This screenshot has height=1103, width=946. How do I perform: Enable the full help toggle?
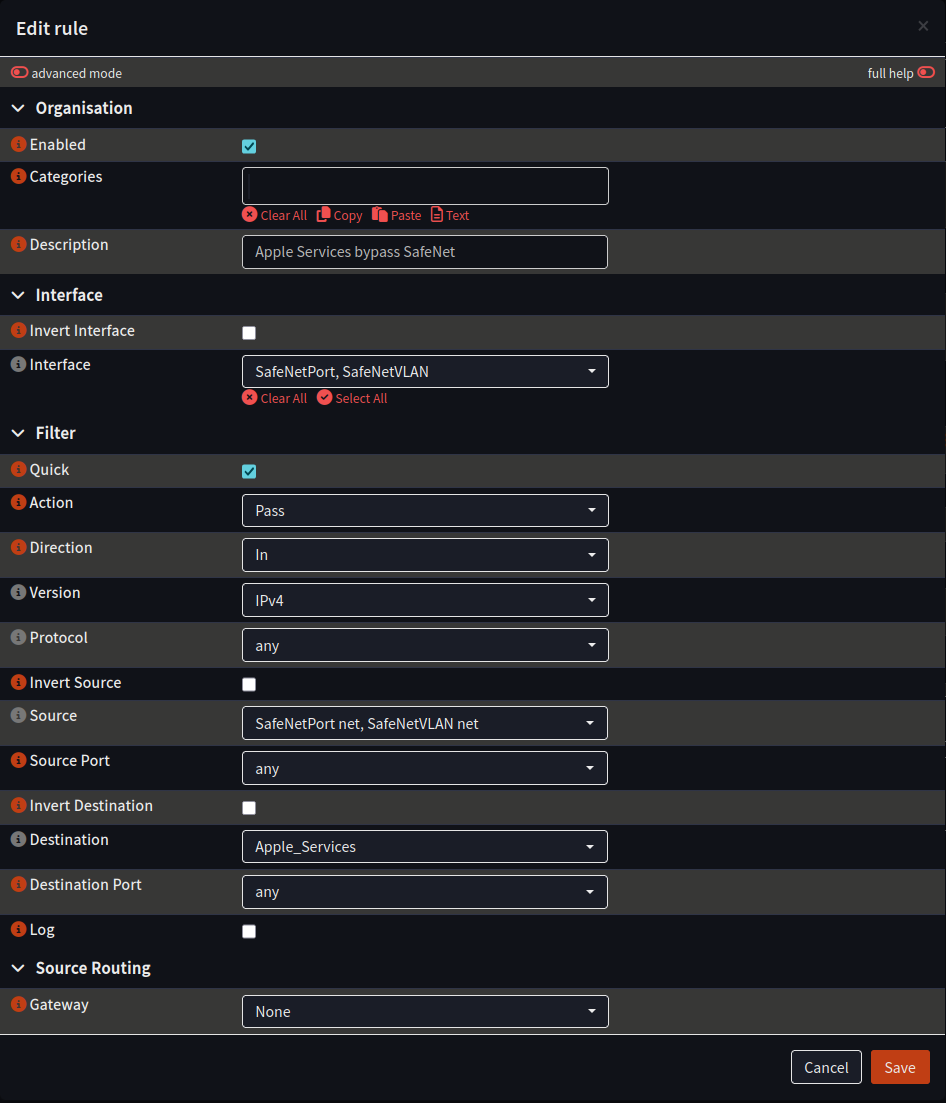coord(926,73)
